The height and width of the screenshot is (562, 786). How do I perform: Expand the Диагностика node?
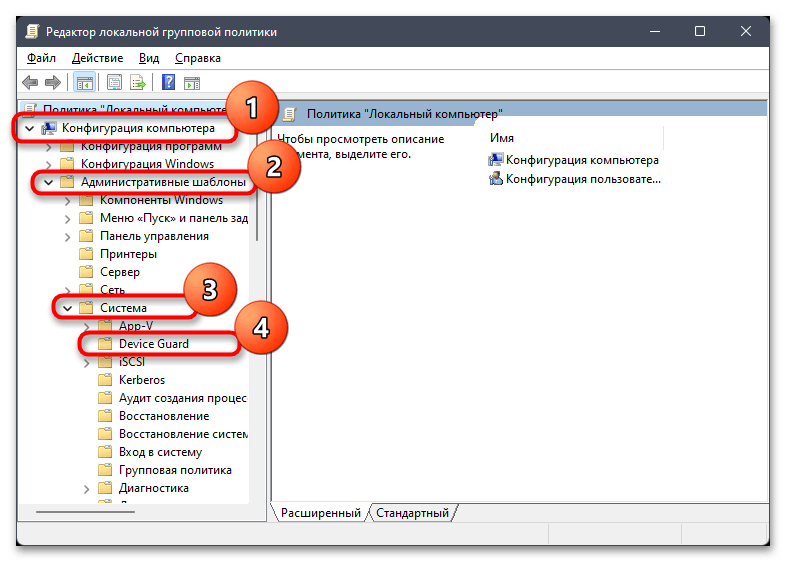tap(87, 489)
